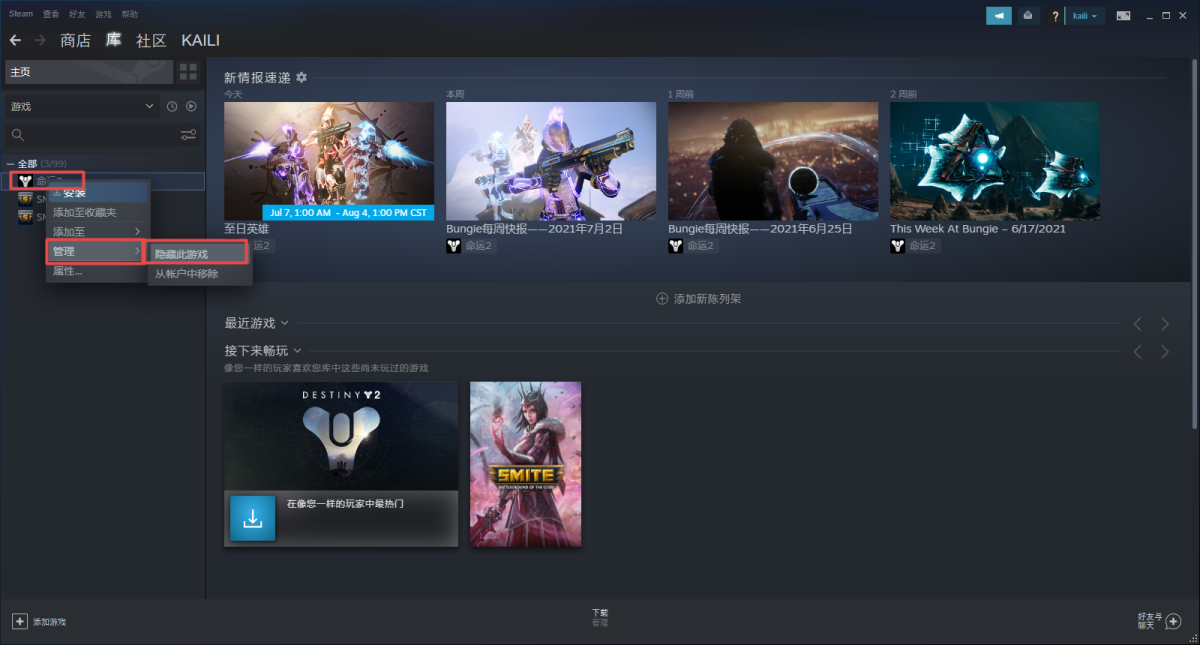Click the '2 周前' date label
Screen dimensions: 1200x645
point(904,93)
